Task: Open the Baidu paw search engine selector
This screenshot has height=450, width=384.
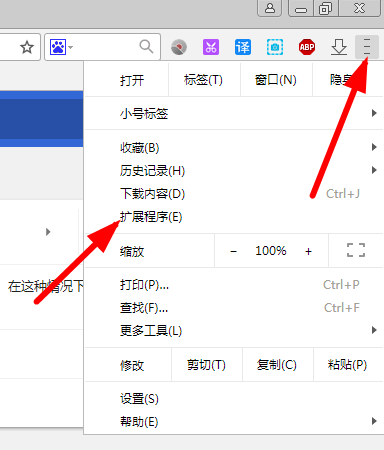Action: pyautogui.click(x=61, y=47)
